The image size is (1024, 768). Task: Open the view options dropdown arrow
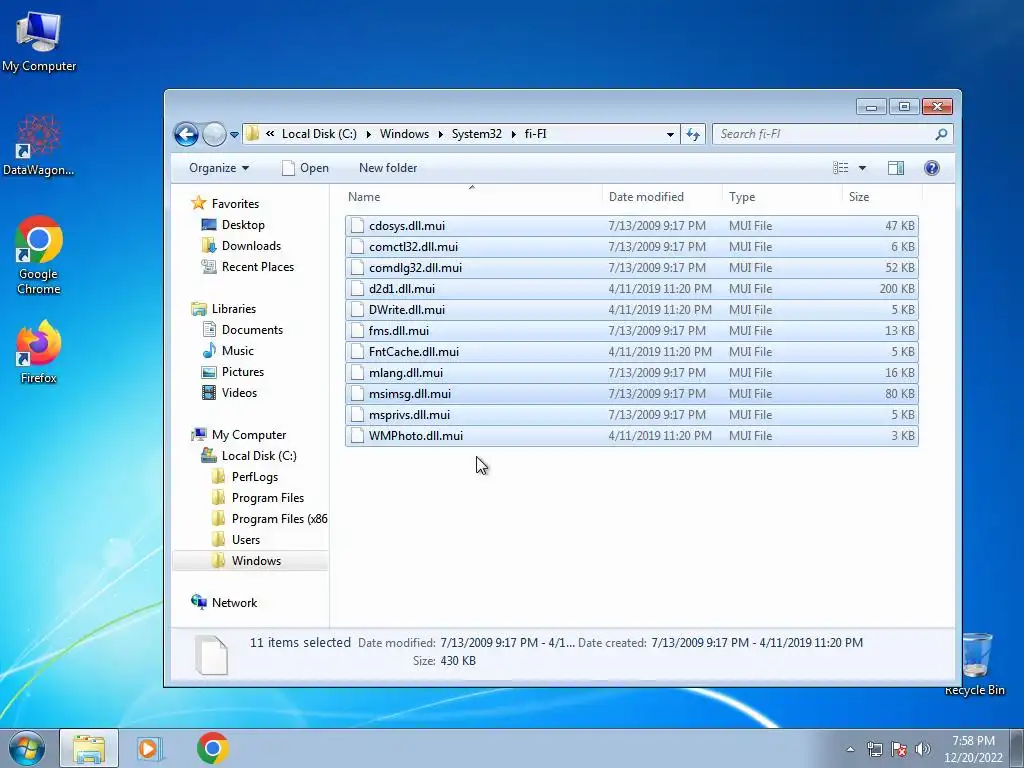pyautogui.click(x=862, y=168)
